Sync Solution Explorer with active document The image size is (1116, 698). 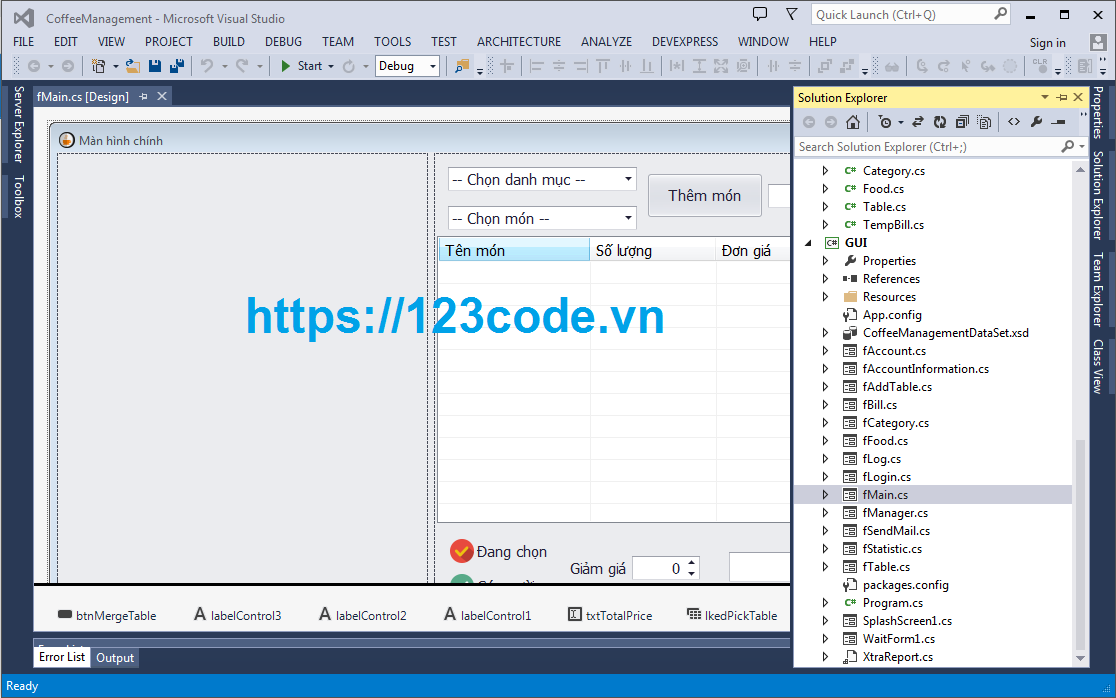pyautogui.click(x=917, y=121)
